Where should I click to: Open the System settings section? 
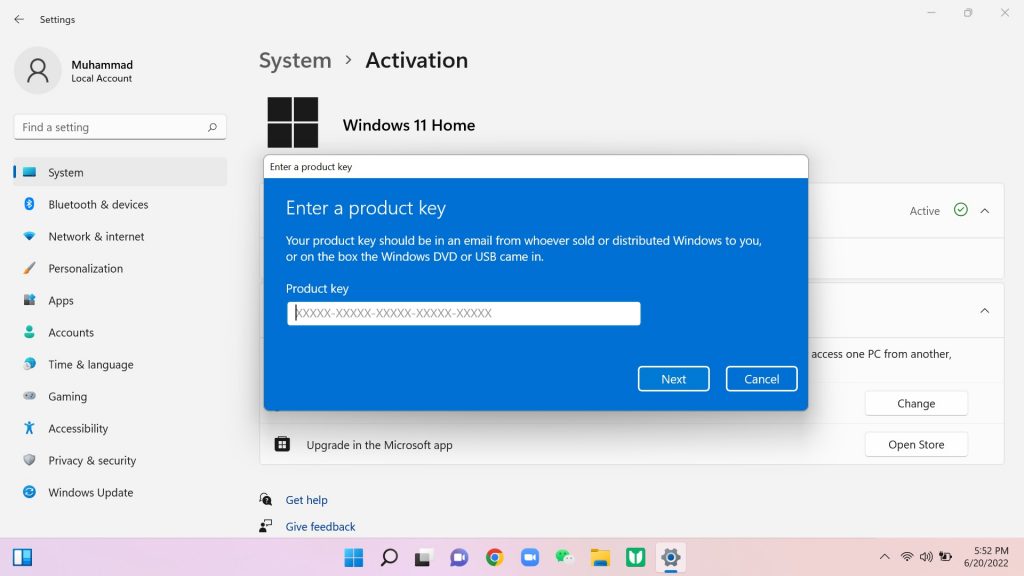65,172
